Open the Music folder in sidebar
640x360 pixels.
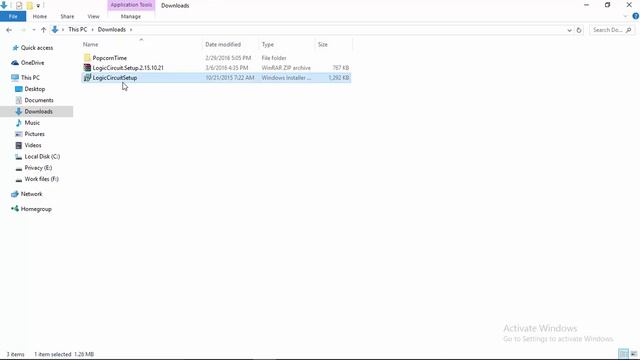pyautogui.click(x=32, y=123)
